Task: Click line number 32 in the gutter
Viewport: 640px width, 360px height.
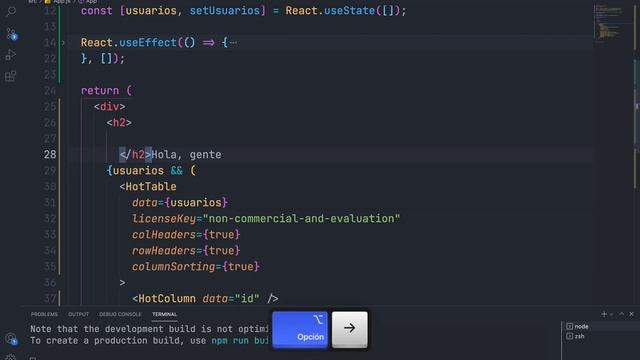Action: tap(50, 219)
